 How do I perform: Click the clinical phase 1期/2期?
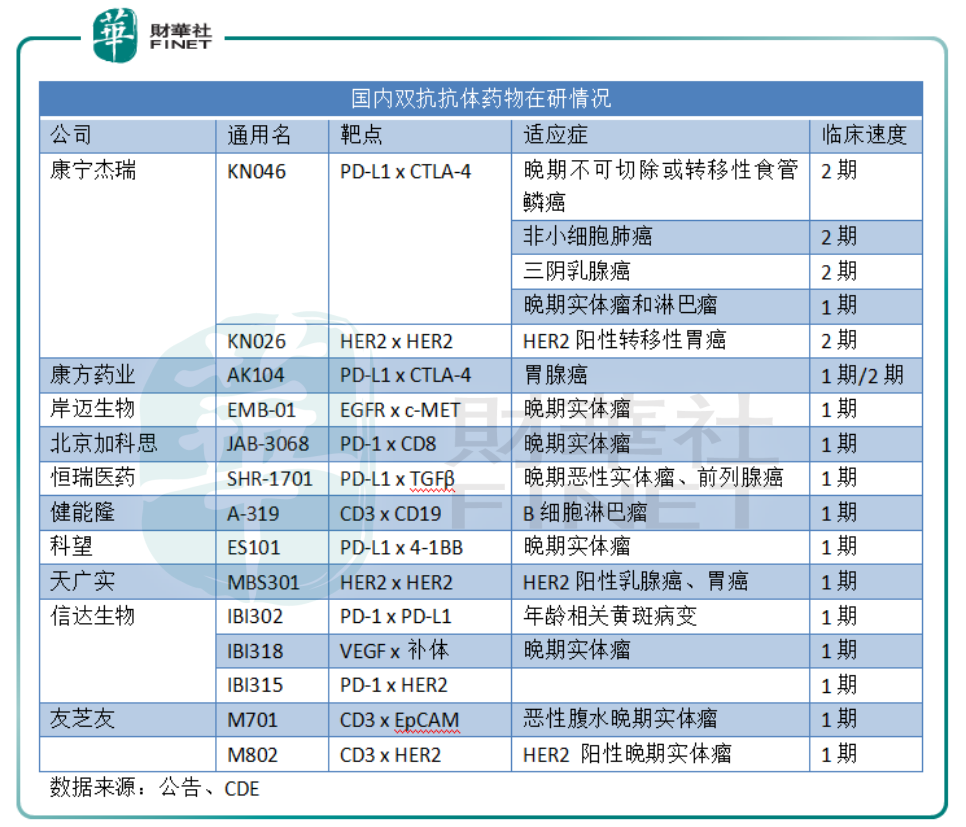click(862, 375)
